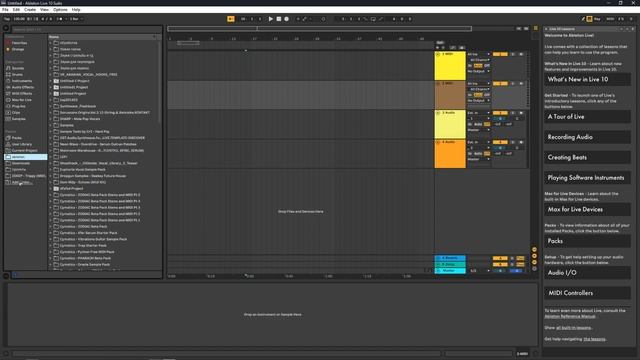Click Add Folder in browser Places
This screenshot has width=640, height=360.
[x=20, y=182]
